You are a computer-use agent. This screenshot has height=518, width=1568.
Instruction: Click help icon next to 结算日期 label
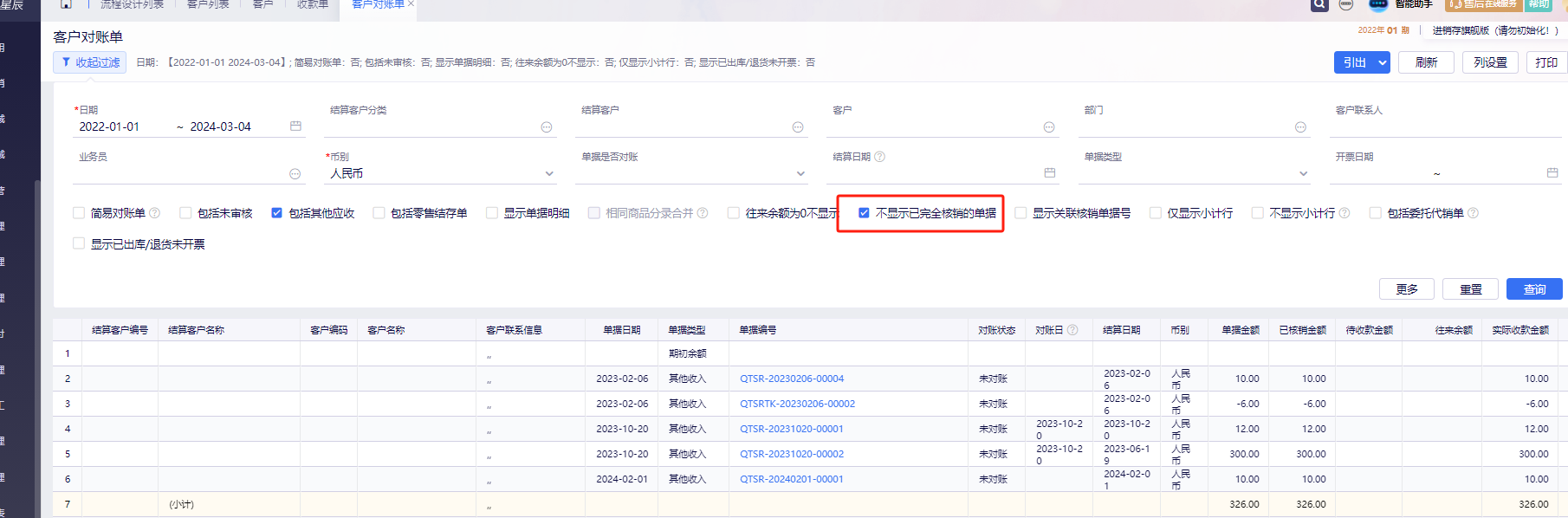(880, 157)
